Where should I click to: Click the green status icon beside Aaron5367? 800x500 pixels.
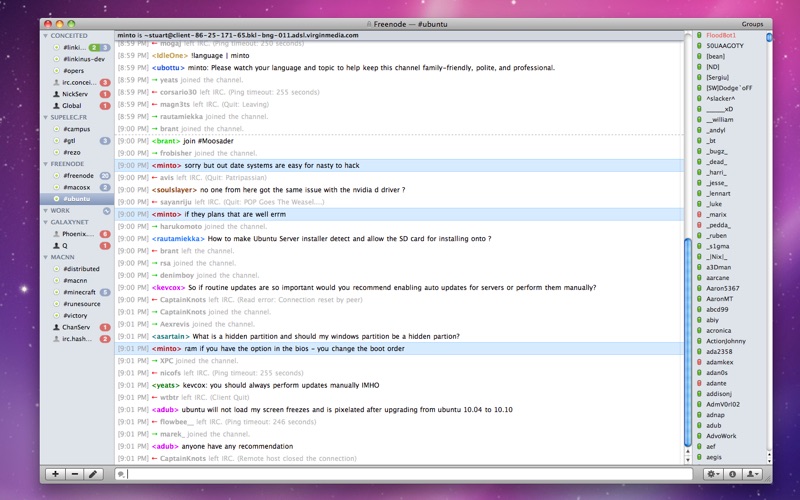click(x=699, y=288)
